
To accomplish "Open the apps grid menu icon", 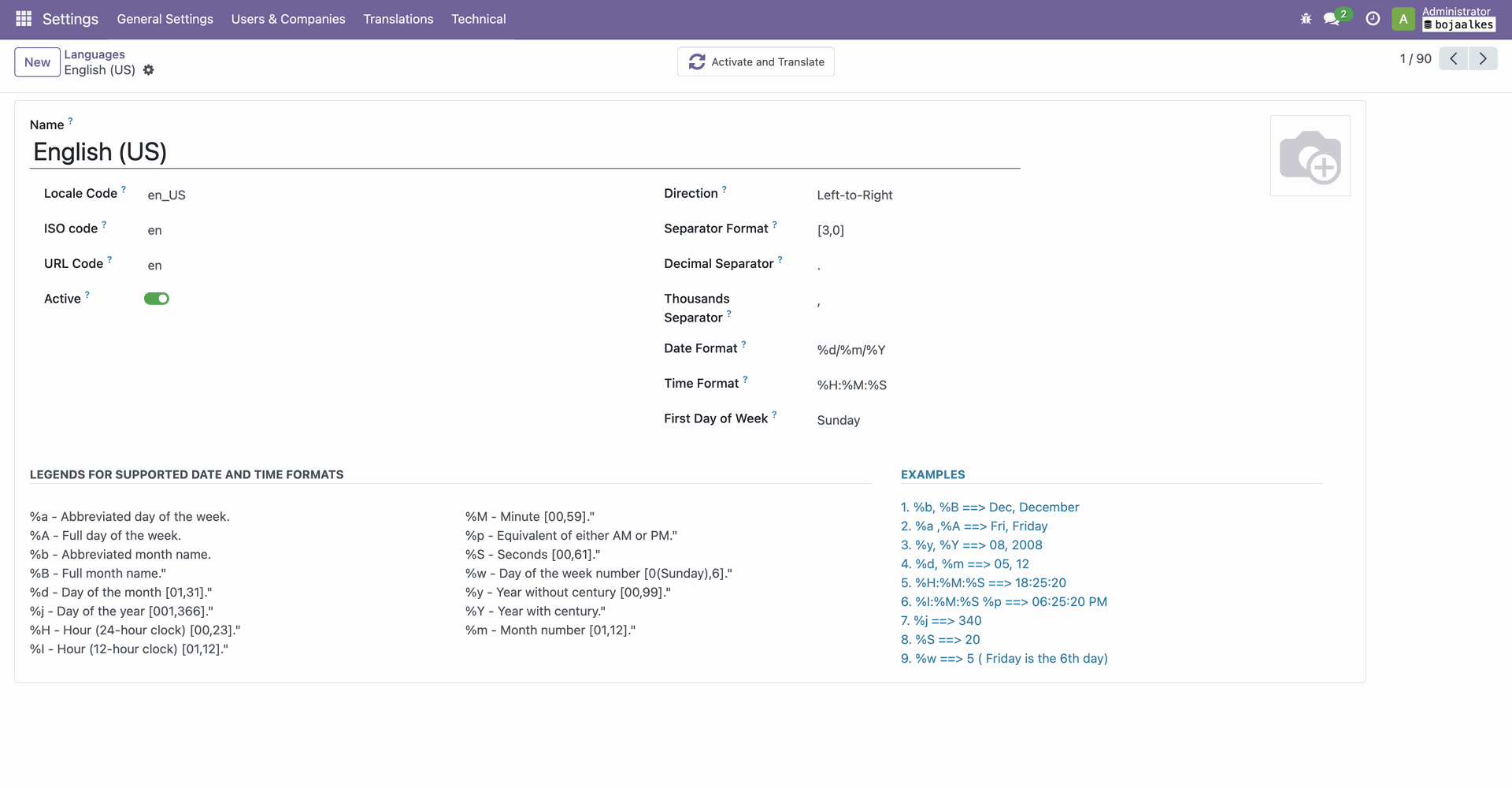I will click(x=24, y=19).
